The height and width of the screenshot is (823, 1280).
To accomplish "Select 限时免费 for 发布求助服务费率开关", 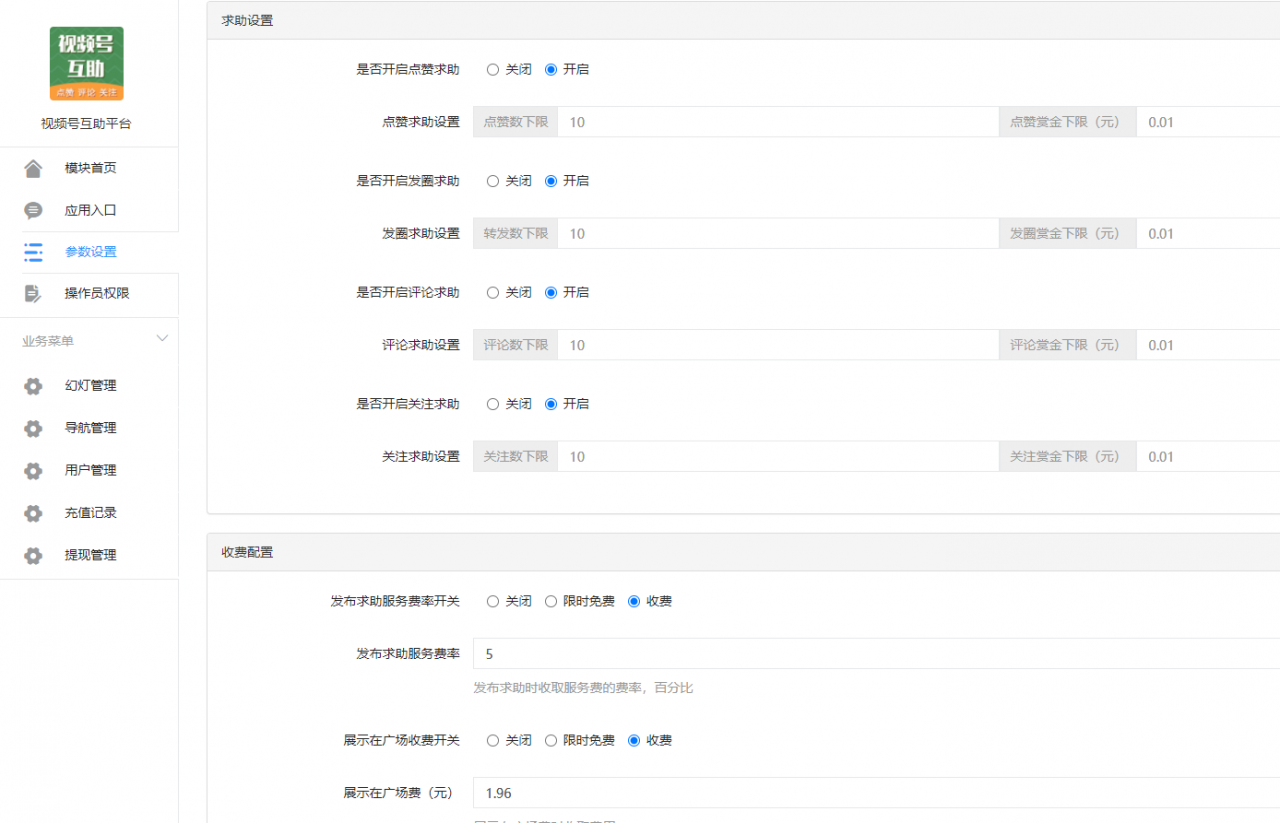I will point(551,602).
